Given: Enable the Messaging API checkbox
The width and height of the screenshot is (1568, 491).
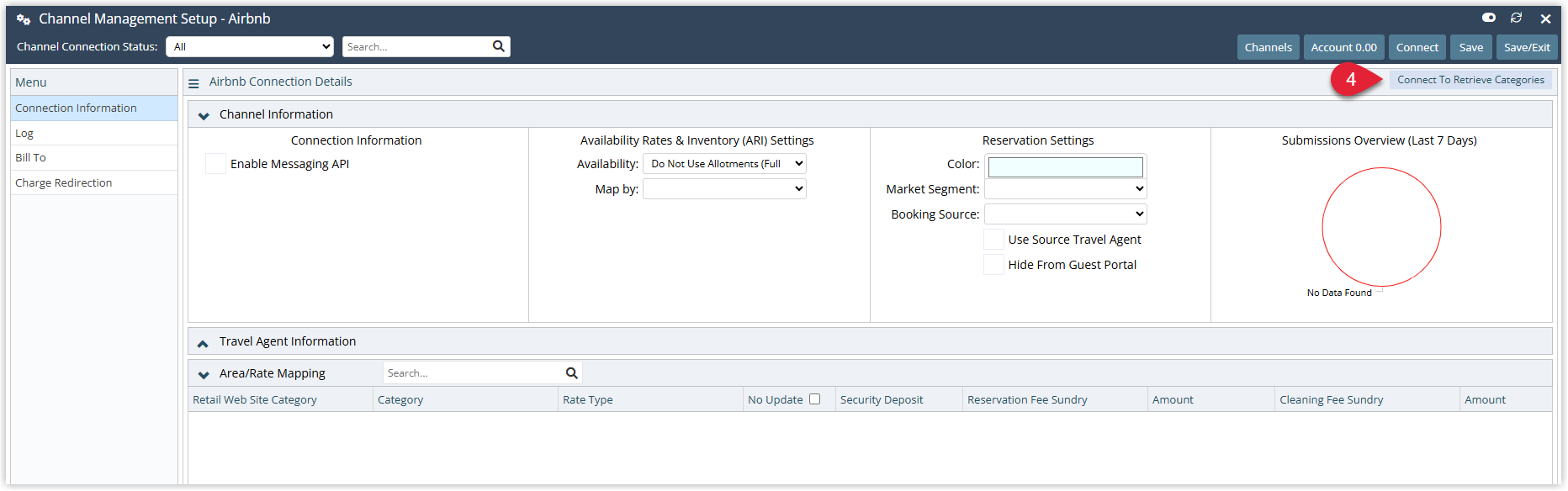Looking at the screenshot, I should 215,164.
